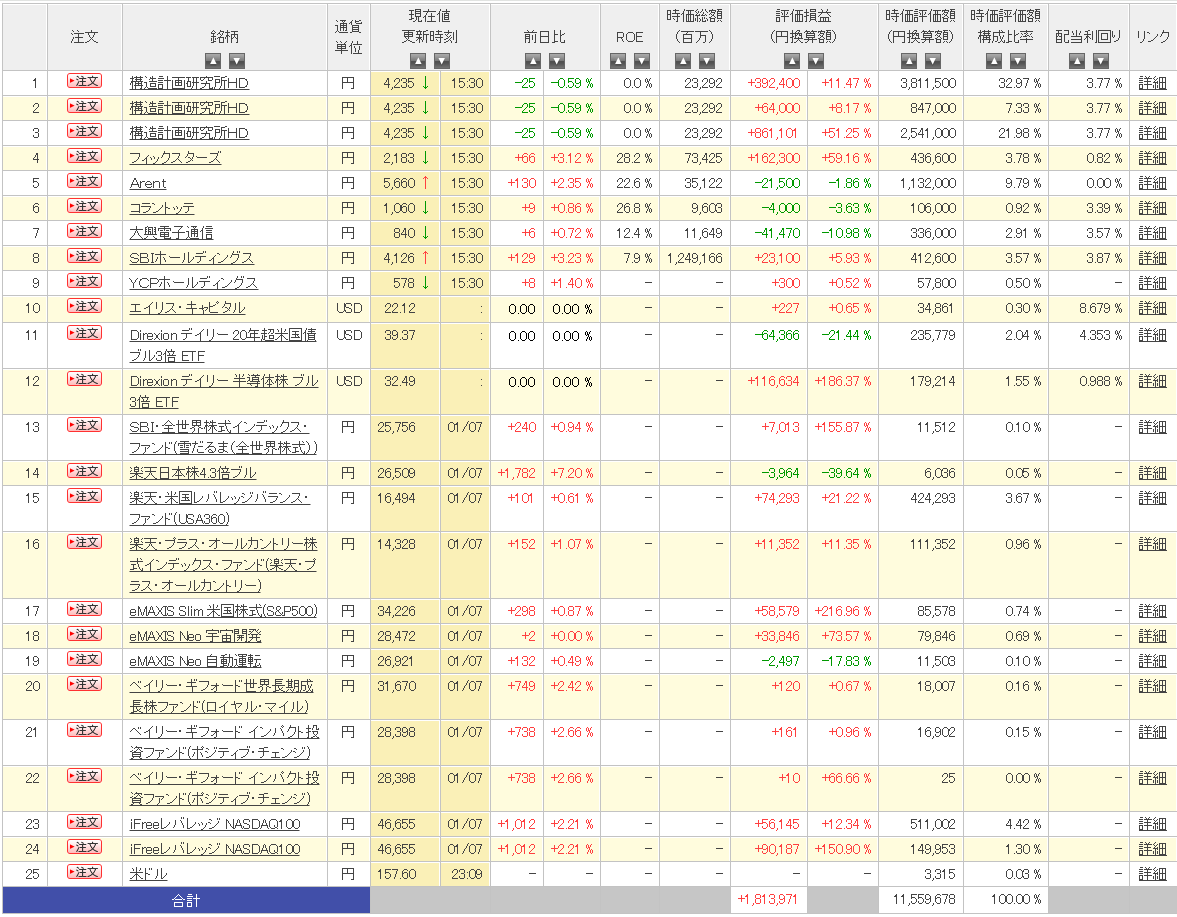The width and height of the screenshot is (1177, 917).
Task: Select 配当利回り value 8.679 %
Action: pyautogui.click(x=1100, y=308)
